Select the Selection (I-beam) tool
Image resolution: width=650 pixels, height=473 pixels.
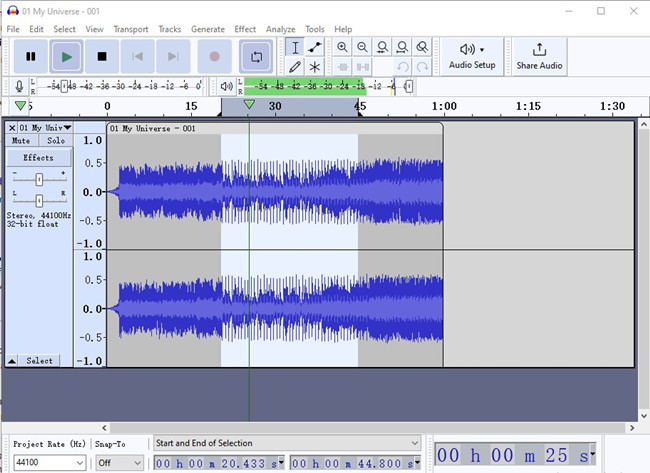[x=295, y=47]
